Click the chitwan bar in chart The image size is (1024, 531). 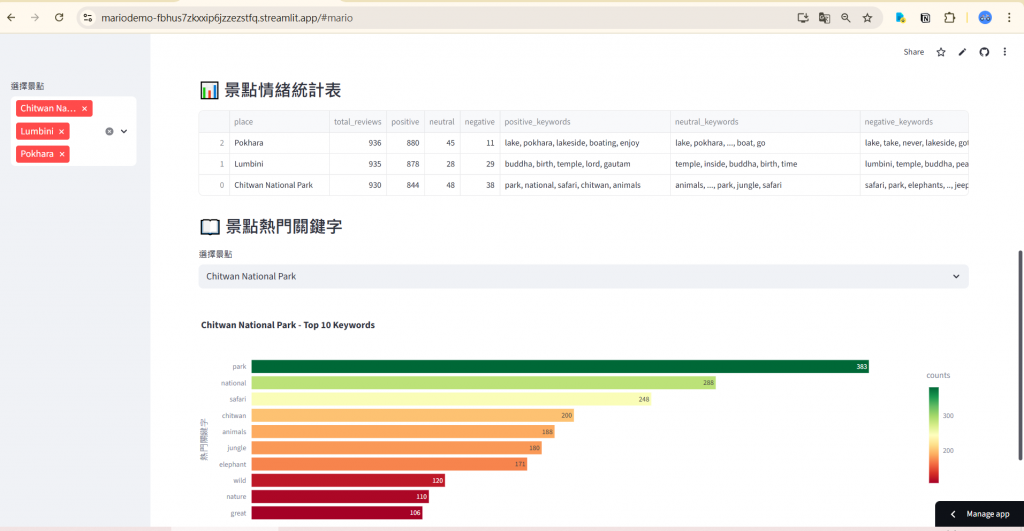[x=412, y=415]
